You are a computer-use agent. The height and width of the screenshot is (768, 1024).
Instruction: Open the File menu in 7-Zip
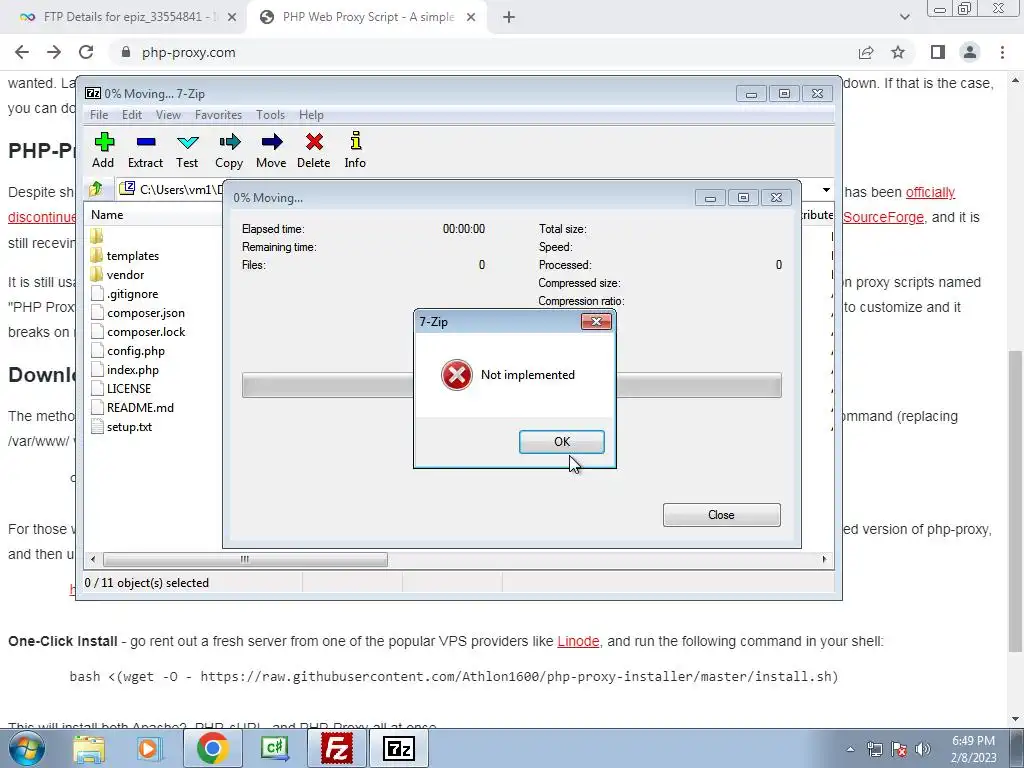click(99, 115)
